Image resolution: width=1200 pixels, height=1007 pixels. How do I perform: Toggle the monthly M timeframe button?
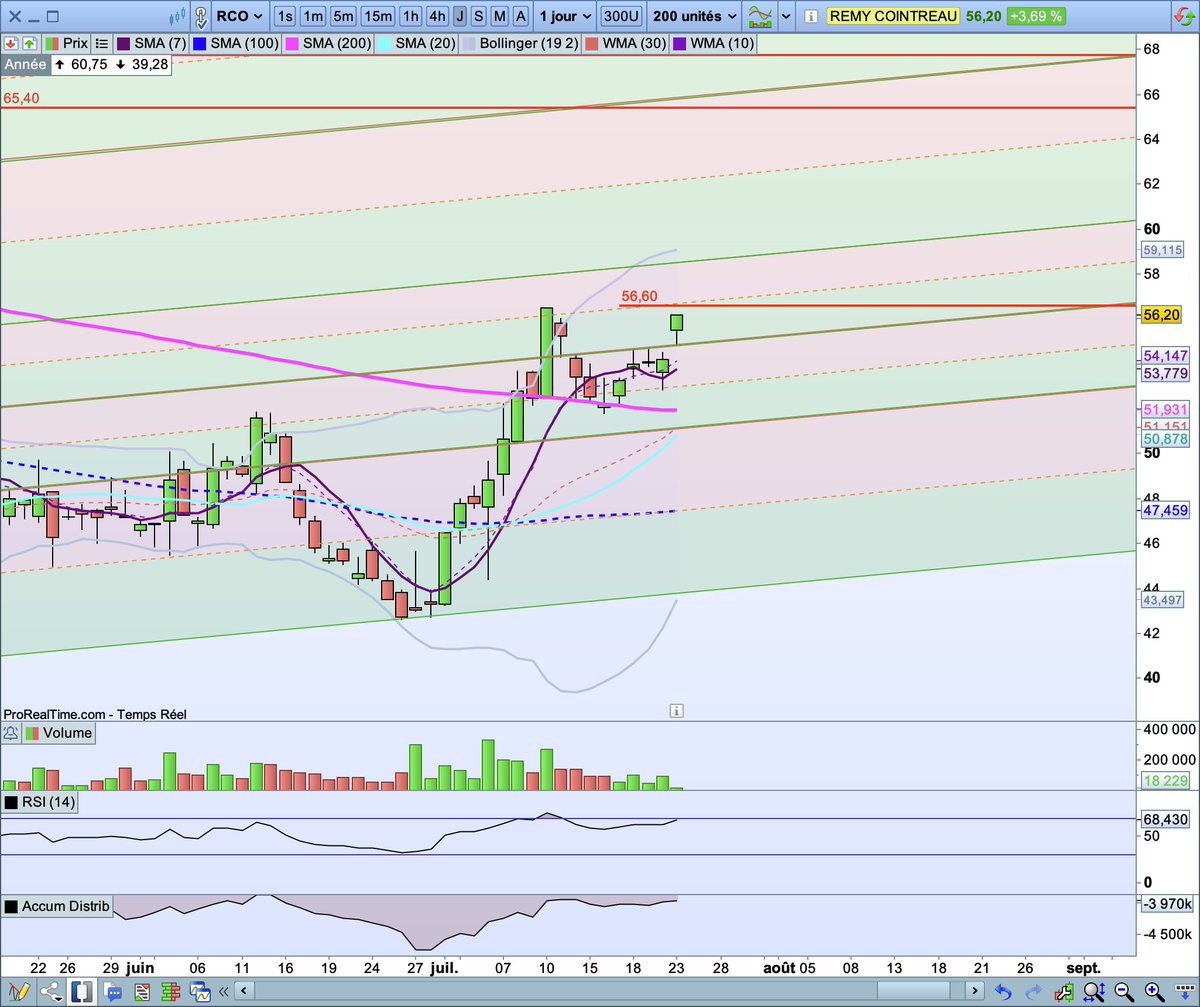point(499,16)
